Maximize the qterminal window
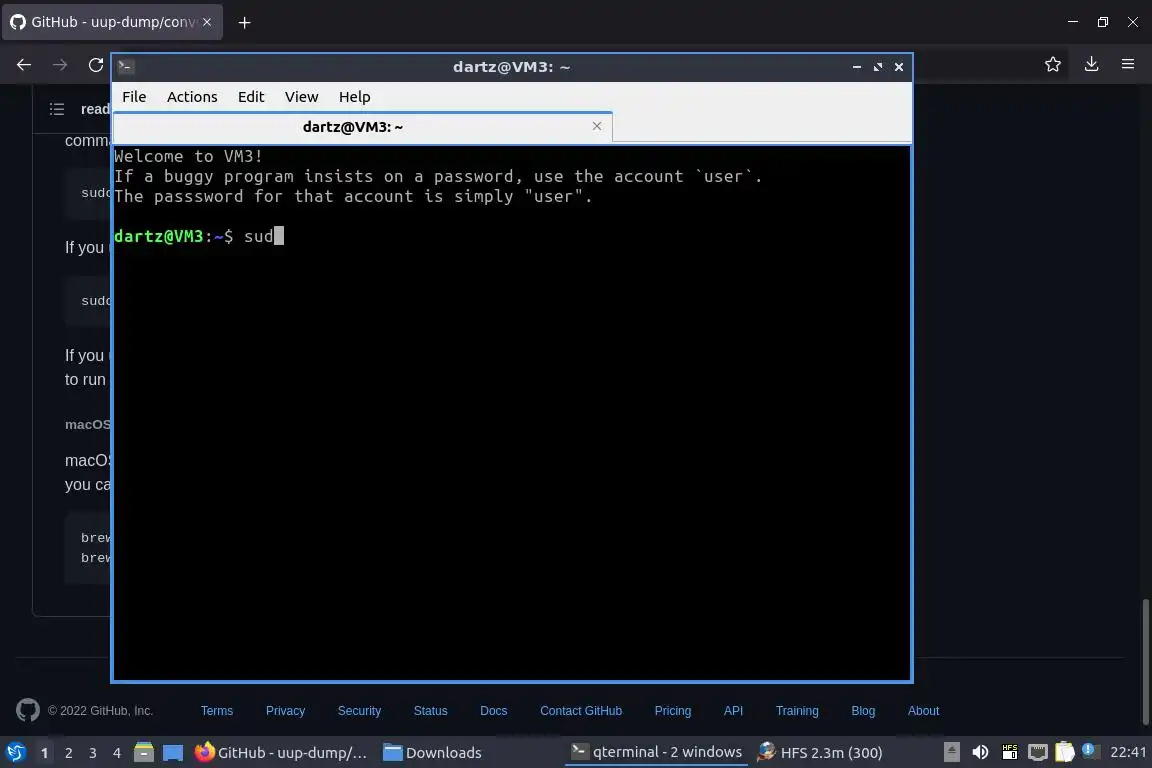Image resolution: width=1152 pixels, height=768 pixels. click(878, 67)
